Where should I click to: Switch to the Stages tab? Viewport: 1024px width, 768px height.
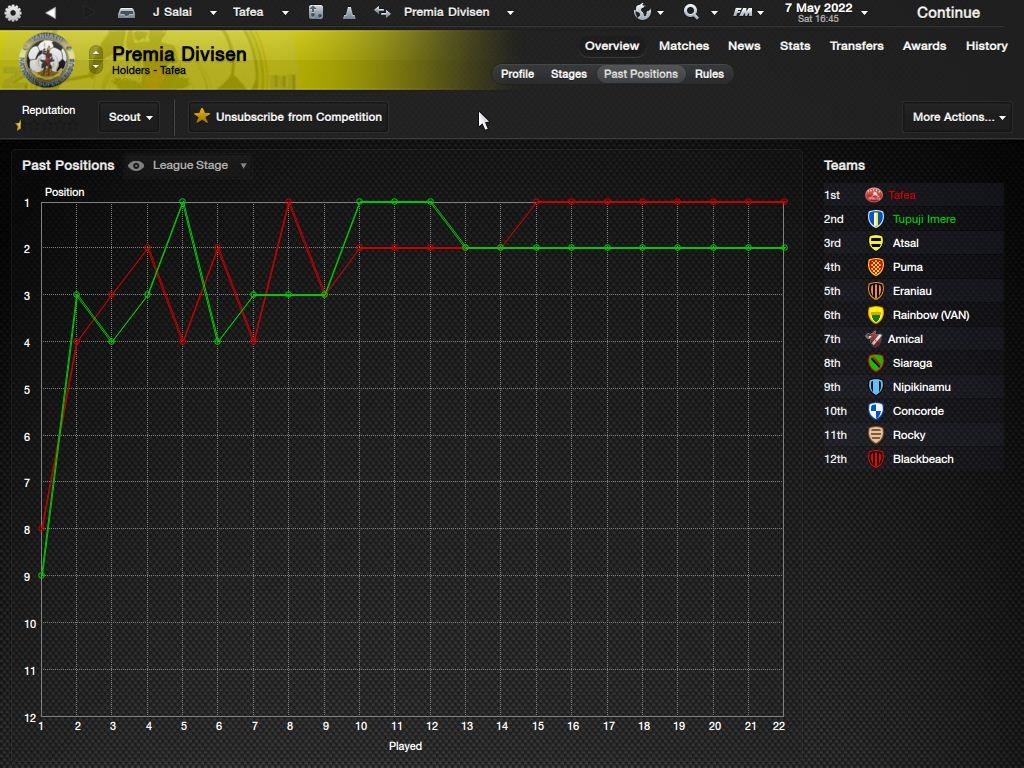568,74
